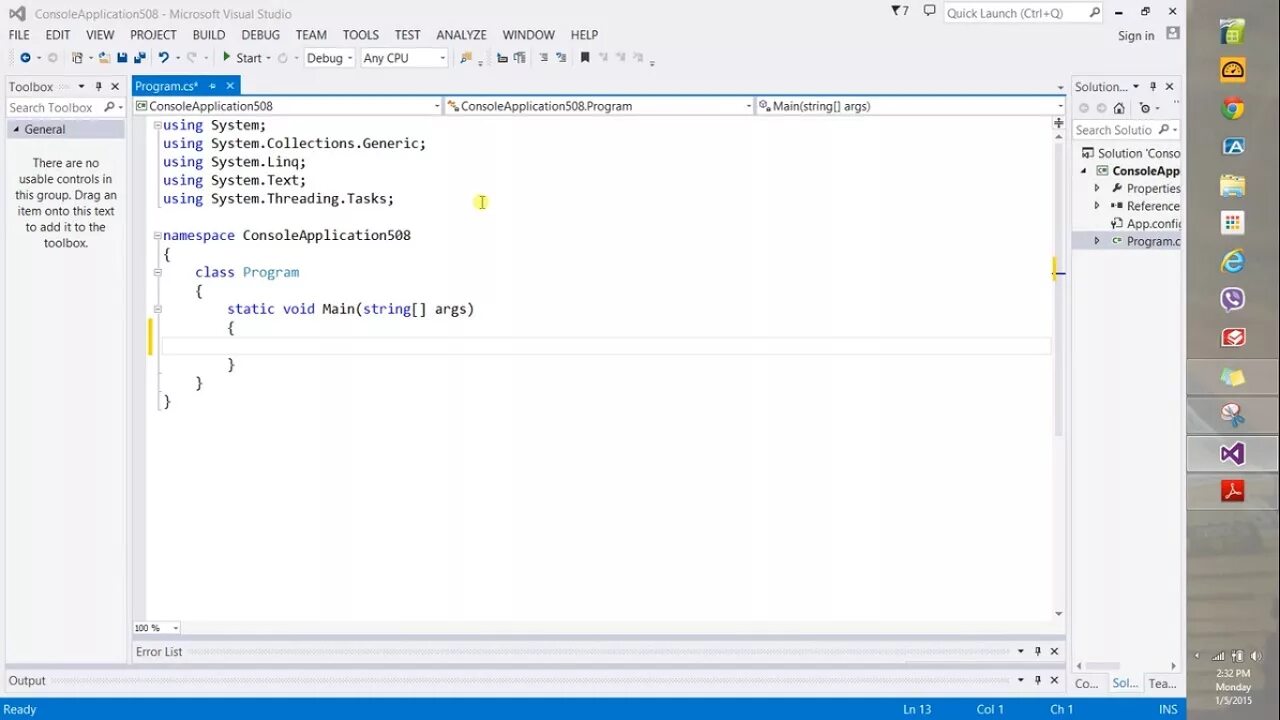
Task: Click the Comment selected lines icon
Action: click(544, 58)
